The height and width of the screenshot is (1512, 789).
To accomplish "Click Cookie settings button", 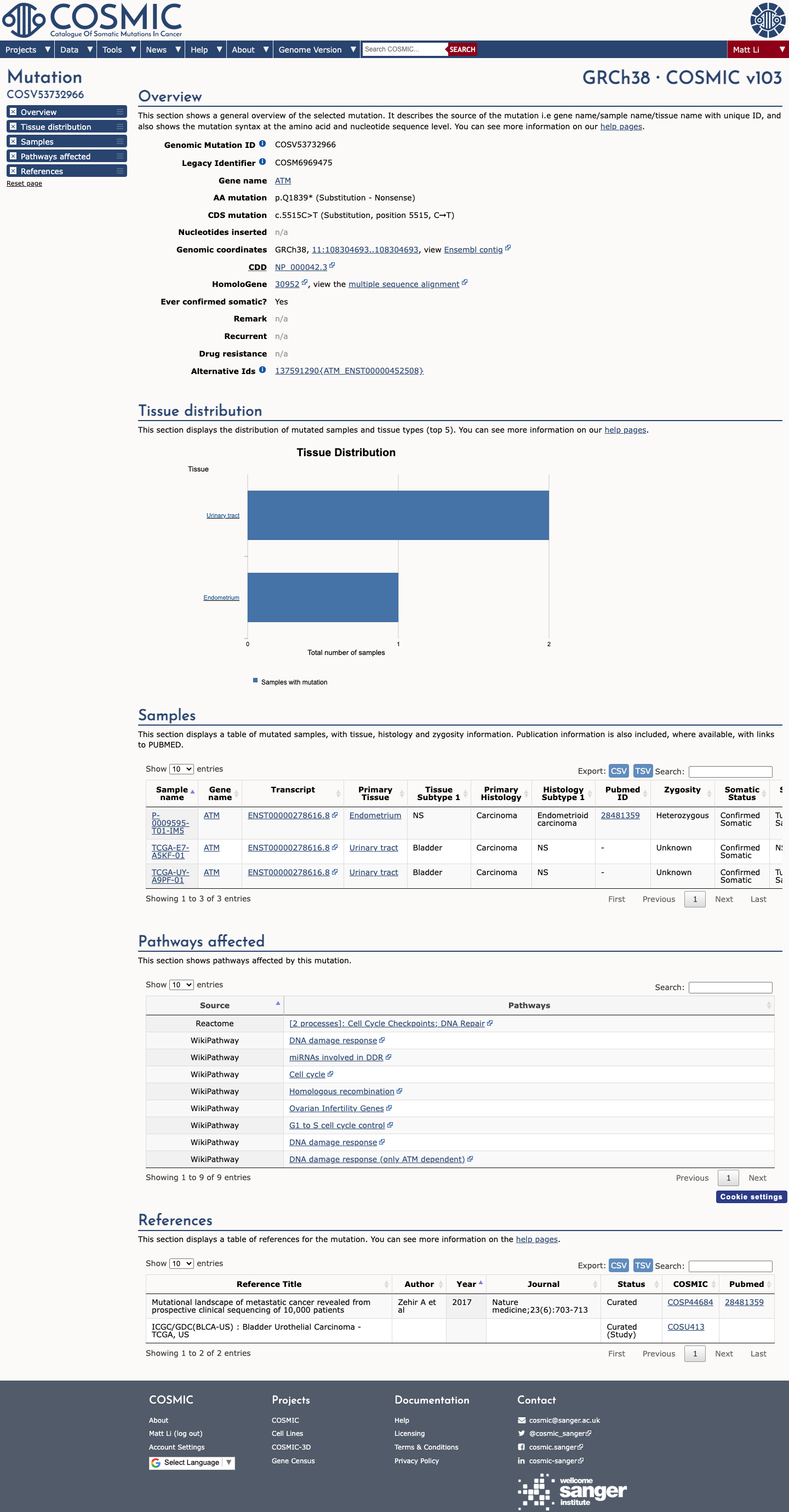I will click(x=751, y=1197).
